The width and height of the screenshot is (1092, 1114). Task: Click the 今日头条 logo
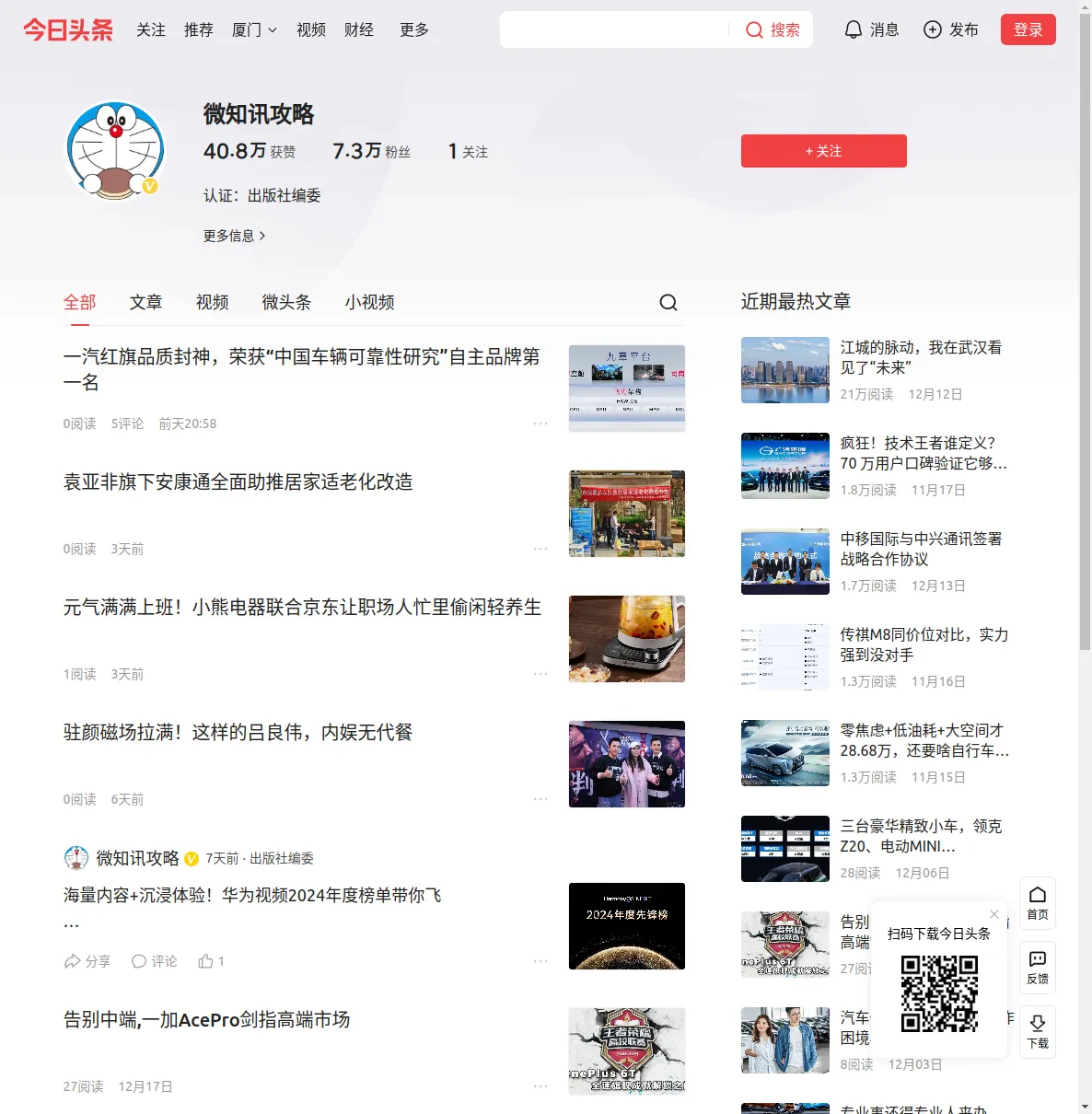(68, 30)
